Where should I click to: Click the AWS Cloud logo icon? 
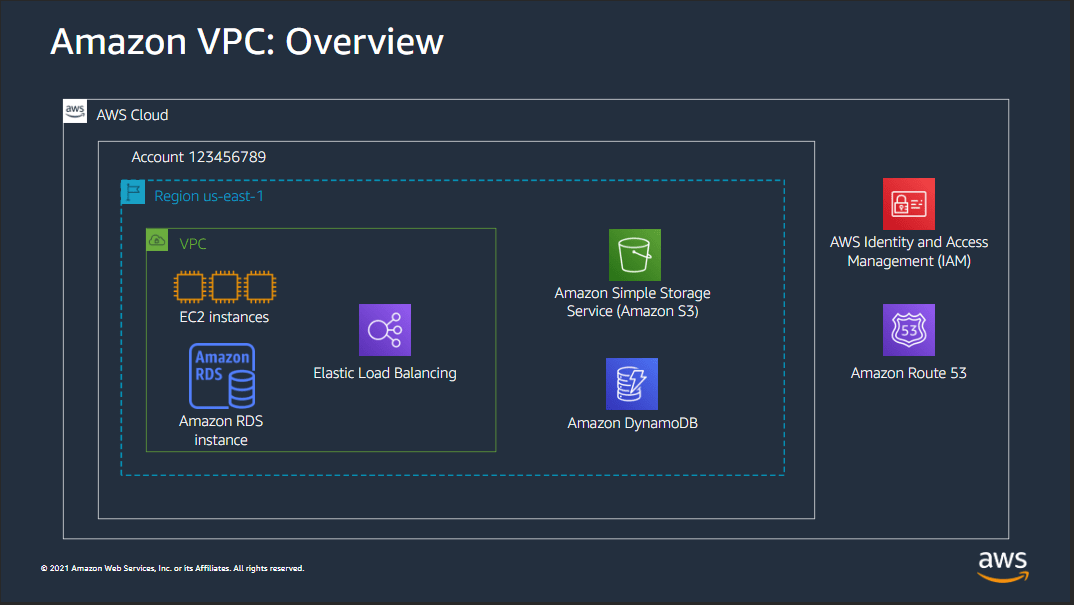coord(75,111)
